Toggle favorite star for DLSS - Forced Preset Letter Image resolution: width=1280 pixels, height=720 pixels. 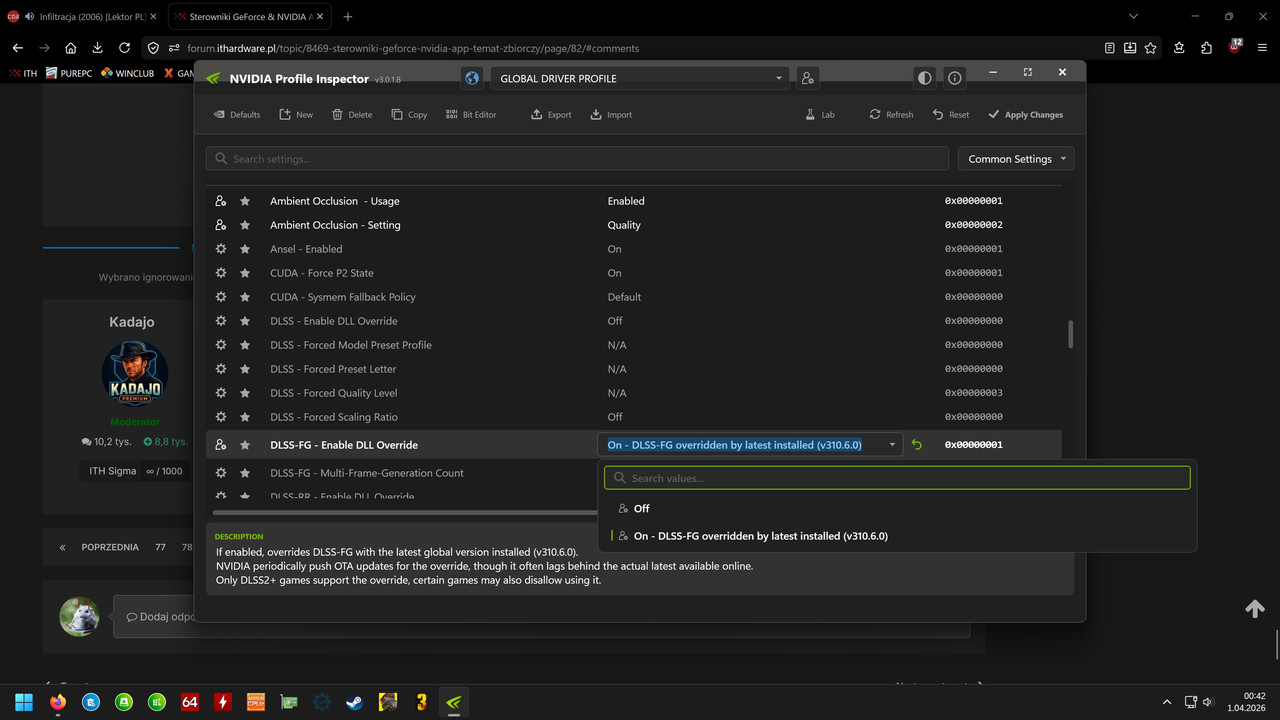pos(245,369)
